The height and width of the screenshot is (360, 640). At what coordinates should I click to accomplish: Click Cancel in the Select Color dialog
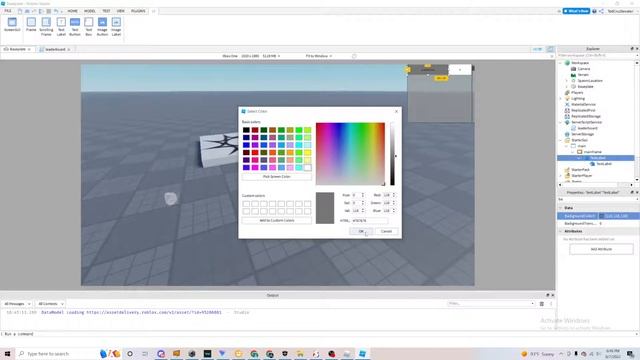pos(386,231)
